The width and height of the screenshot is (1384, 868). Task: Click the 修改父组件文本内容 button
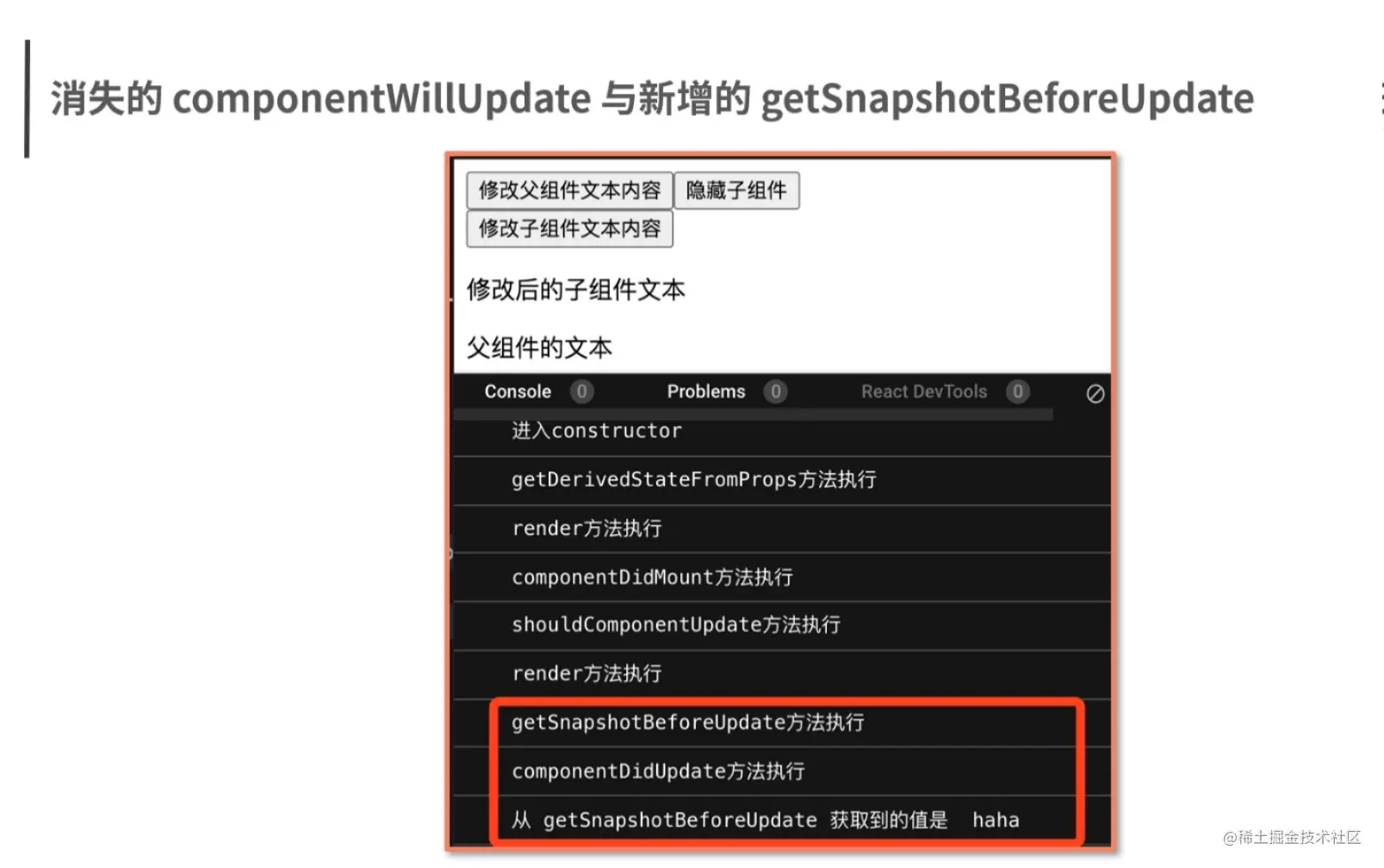(x=569, y=190)
